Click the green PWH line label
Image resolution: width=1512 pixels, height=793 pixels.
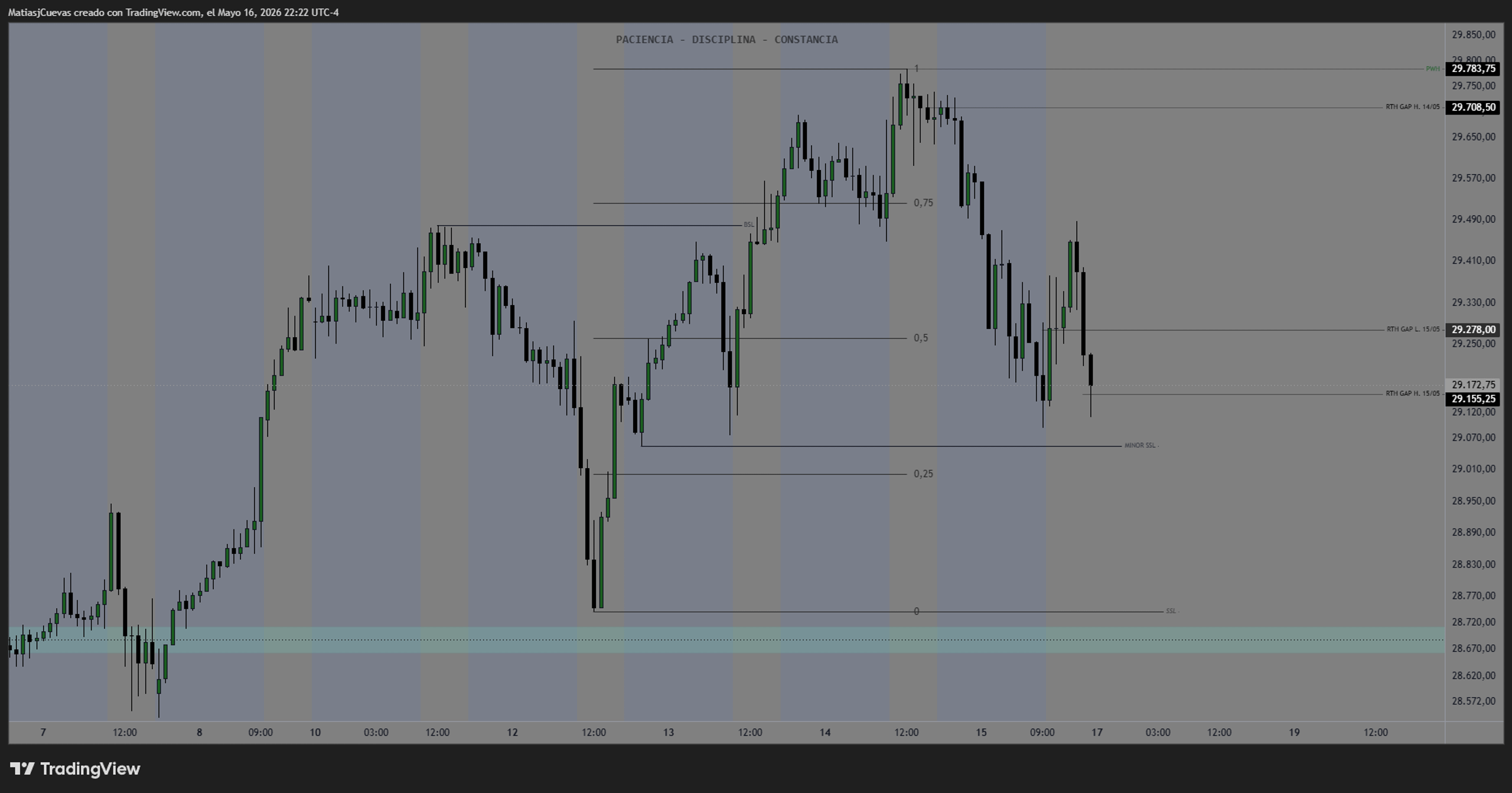pos(1432,69)
